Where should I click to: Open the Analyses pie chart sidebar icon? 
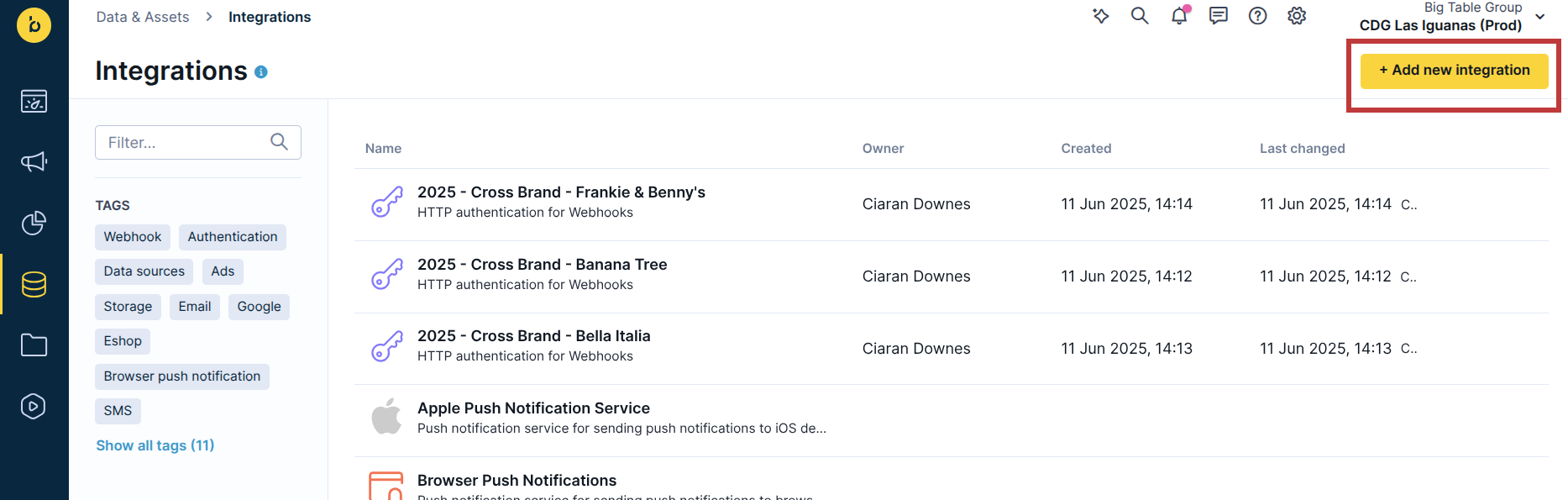34,223
